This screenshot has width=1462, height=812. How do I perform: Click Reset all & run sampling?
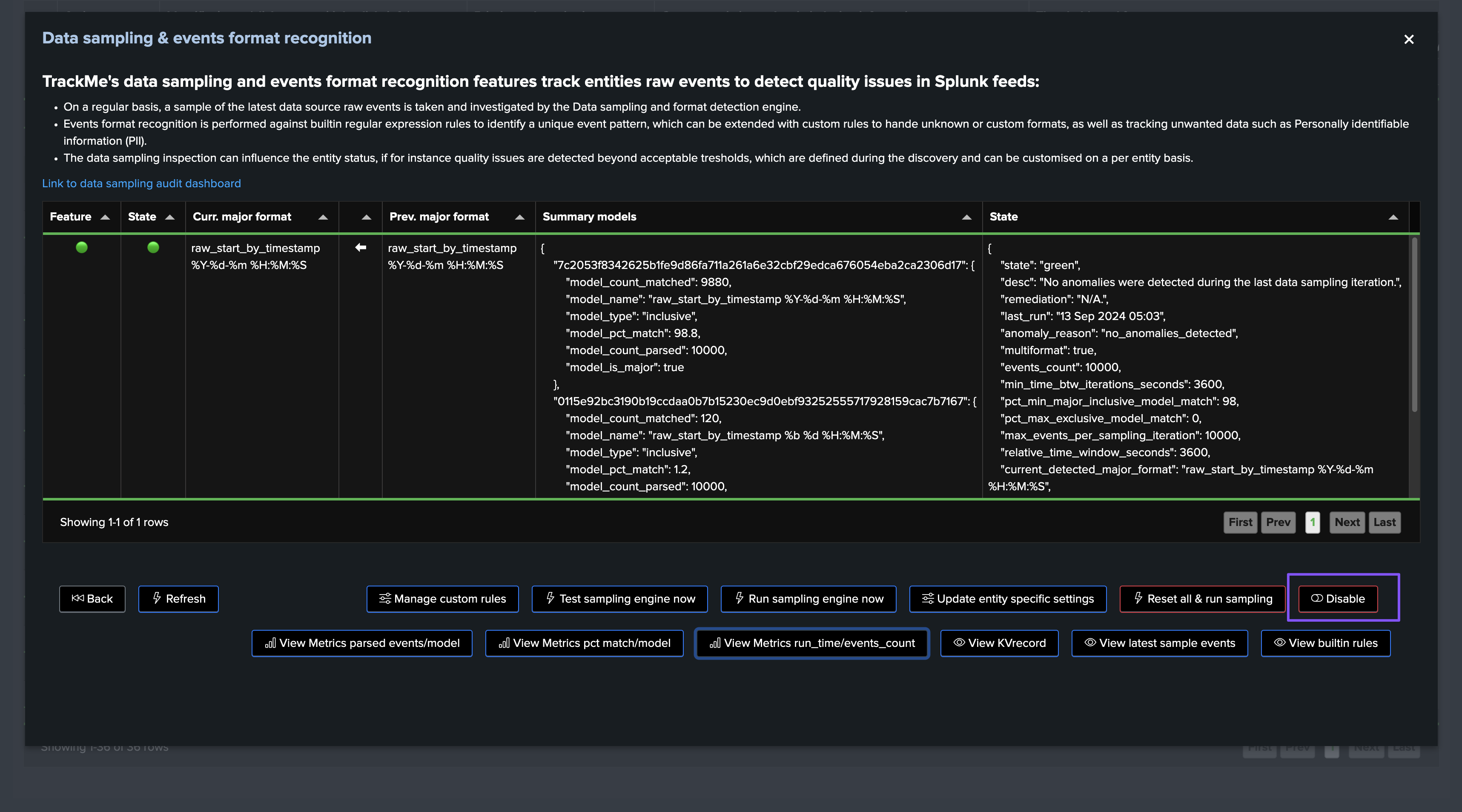[x=1202, y=599]
